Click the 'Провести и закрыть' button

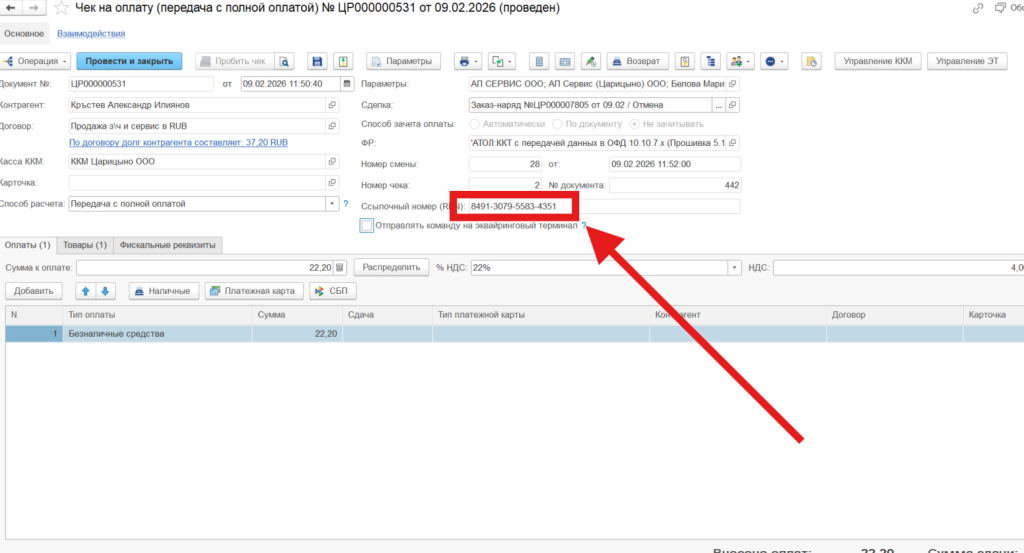129,61
